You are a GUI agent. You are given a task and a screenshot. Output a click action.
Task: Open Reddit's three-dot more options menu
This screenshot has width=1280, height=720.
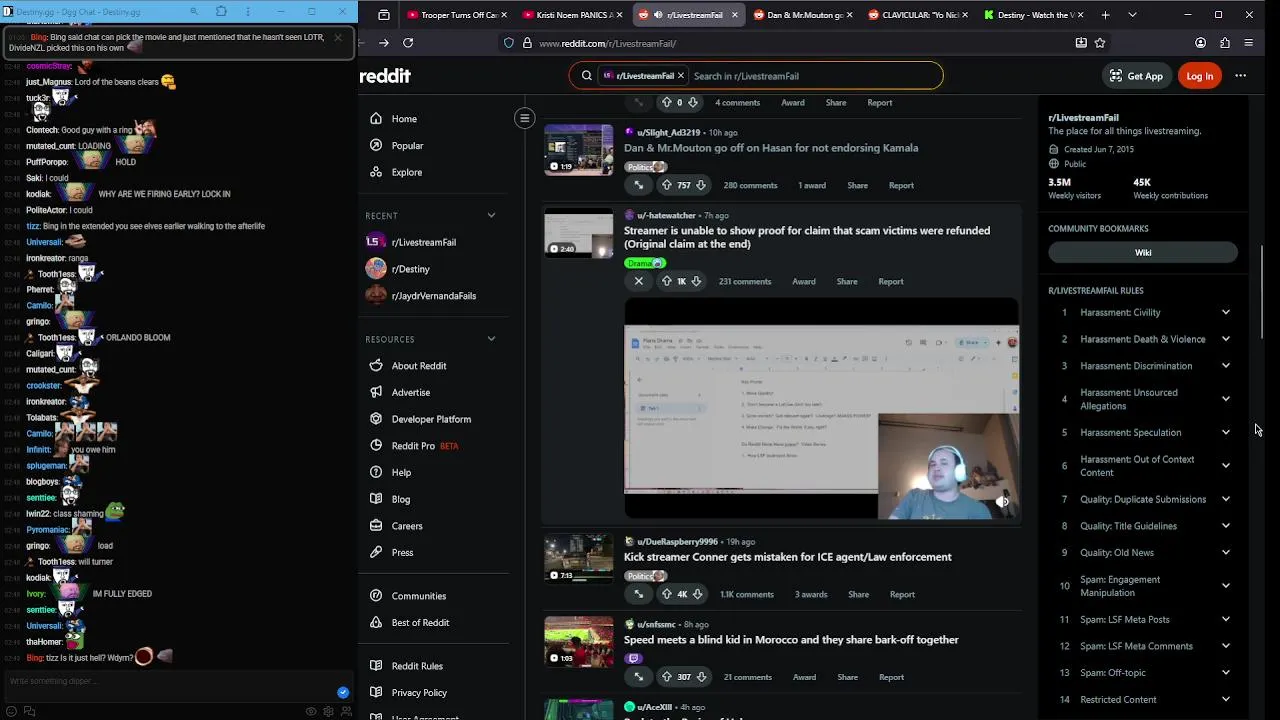pyautogui.click(x=1240, y=76)
